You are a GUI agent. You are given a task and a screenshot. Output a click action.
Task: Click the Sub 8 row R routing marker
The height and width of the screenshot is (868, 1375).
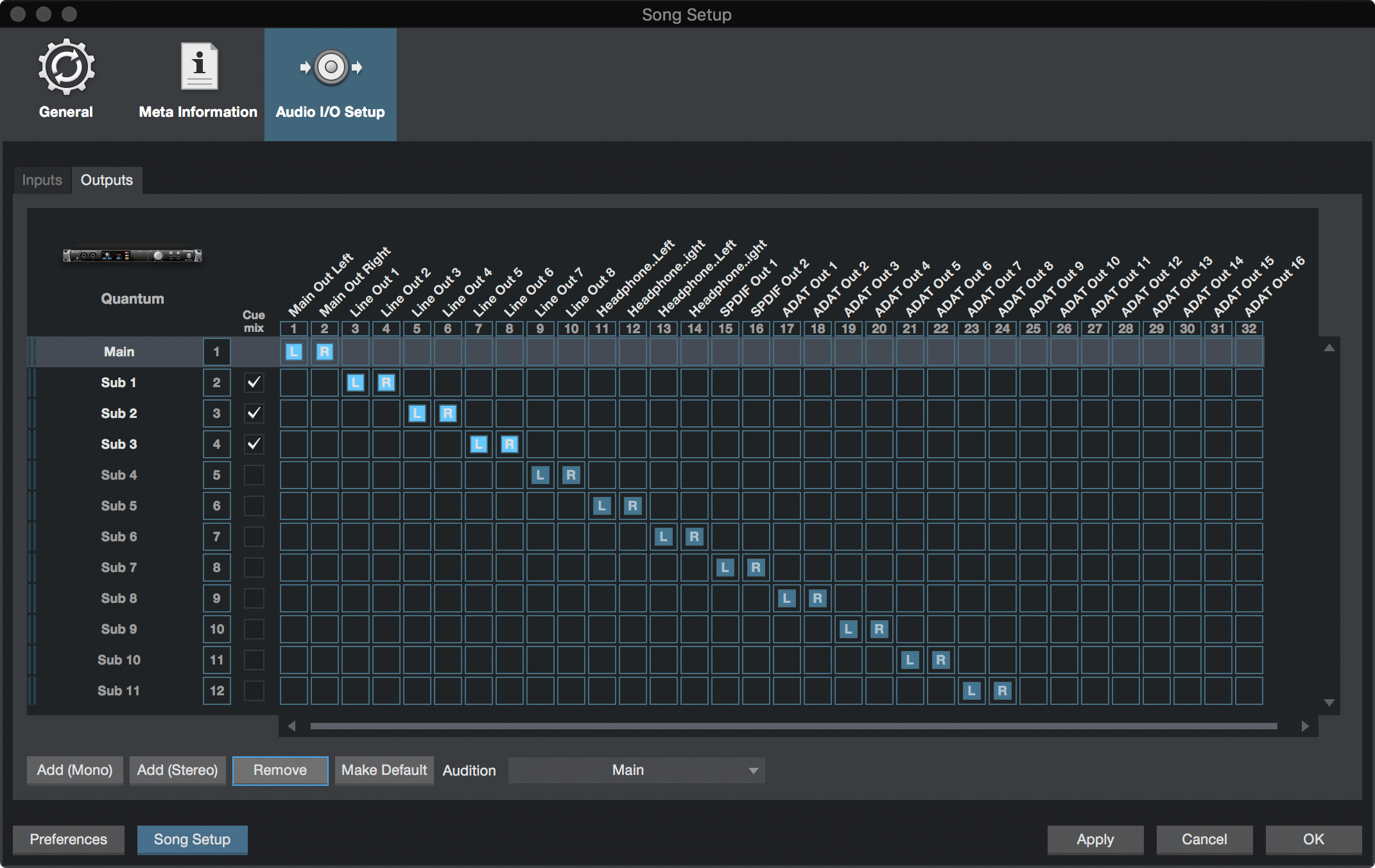pos(818,598)
